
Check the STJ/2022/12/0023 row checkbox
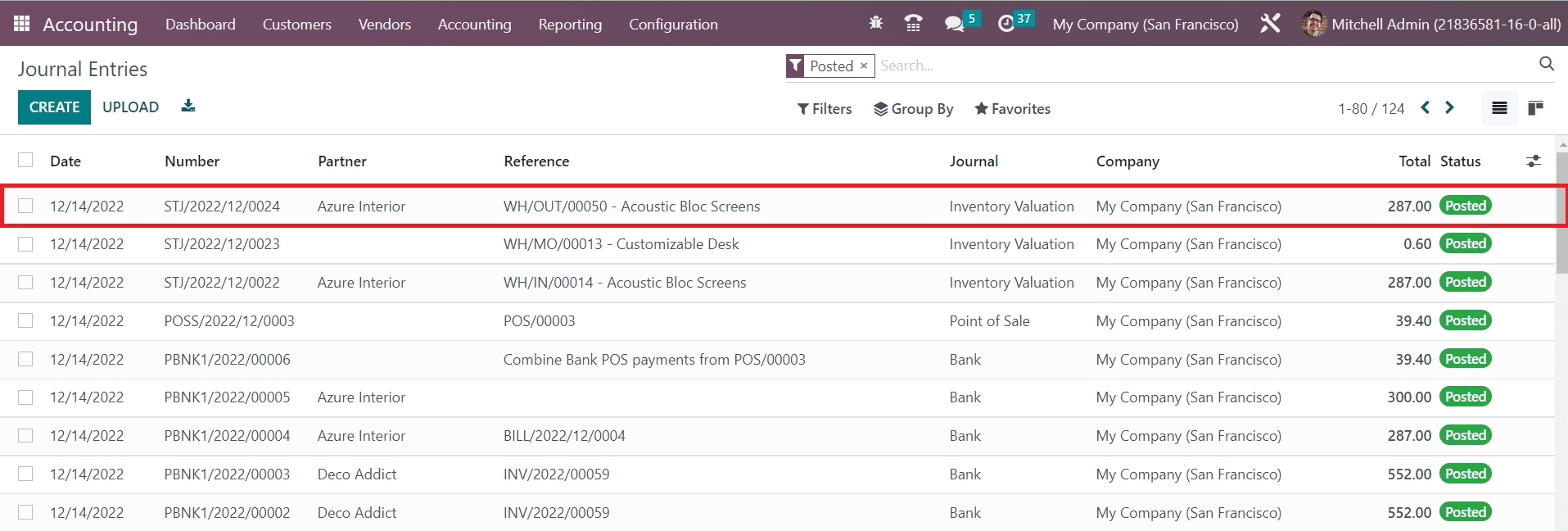(25, 244)
